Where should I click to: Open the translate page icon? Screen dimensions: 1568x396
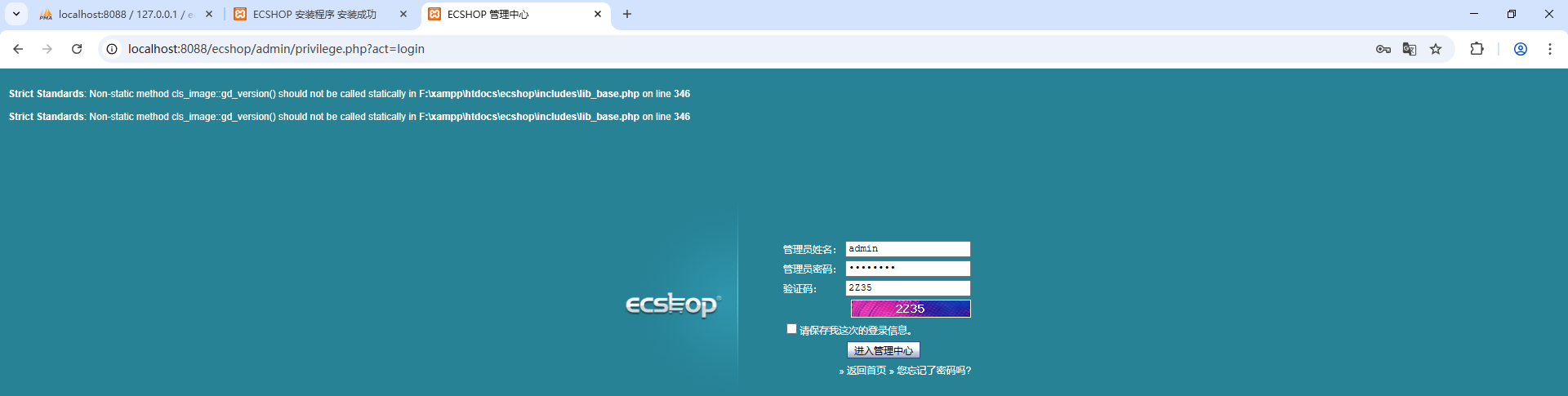(x=1410, y=49)
